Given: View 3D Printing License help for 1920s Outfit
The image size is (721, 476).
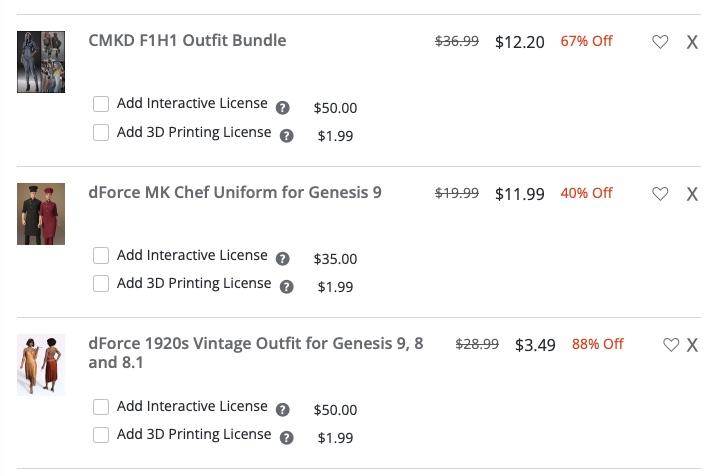Looking at the screenshot, I should (x=287, y=438).
